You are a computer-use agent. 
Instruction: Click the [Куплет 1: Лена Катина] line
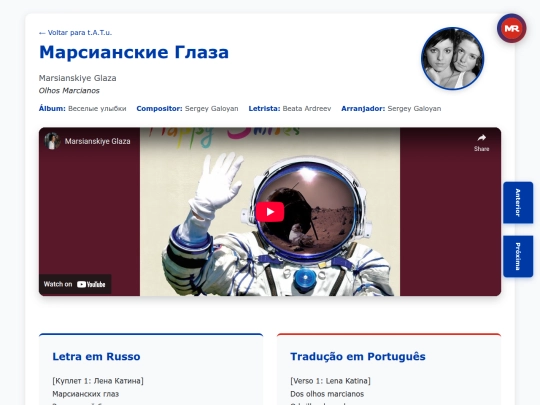click(98, 381)
